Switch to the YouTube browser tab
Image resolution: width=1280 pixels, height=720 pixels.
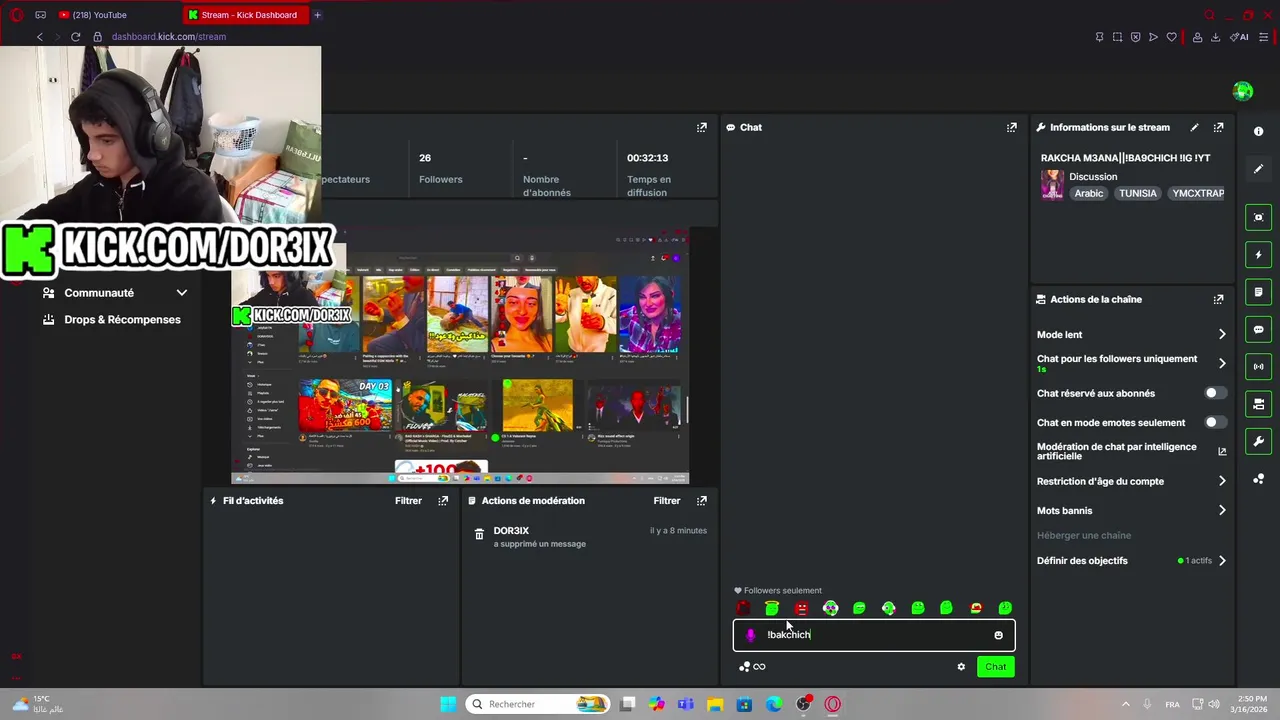(x=115, y=15)
